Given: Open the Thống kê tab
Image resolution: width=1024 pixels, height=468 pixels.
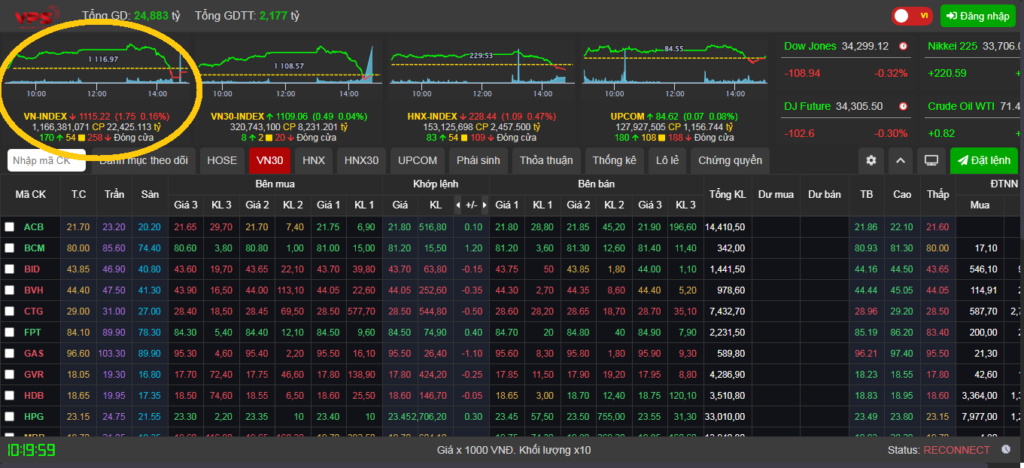Looking at the screenshot, I should pyautogui.click(x=615, y=160).
